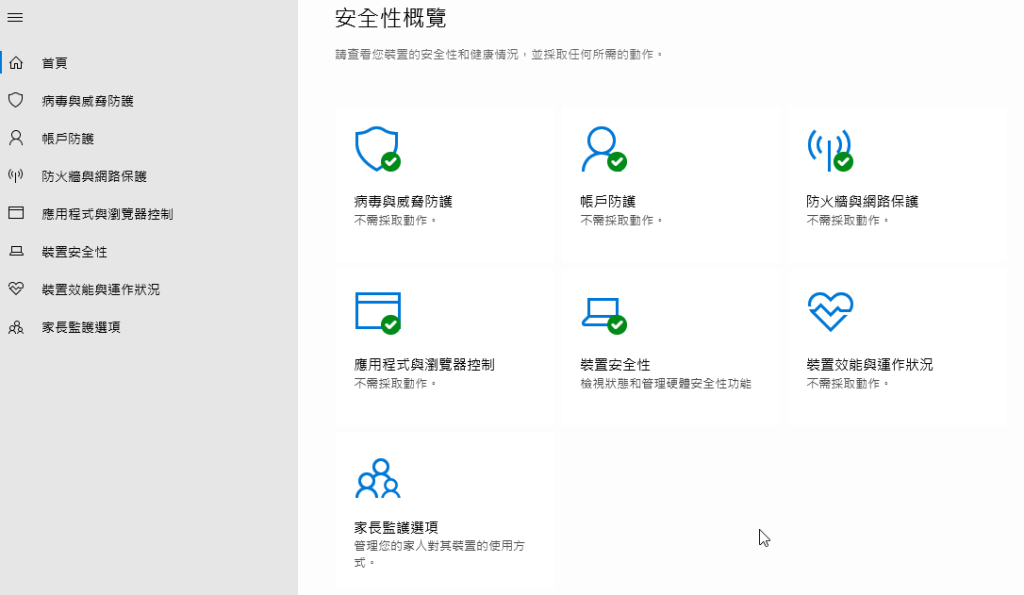Click large heart icon on 裝置效能與運作狀況 tile
The width and height of the screenshot is (1024, 595).
click(829, 312)
